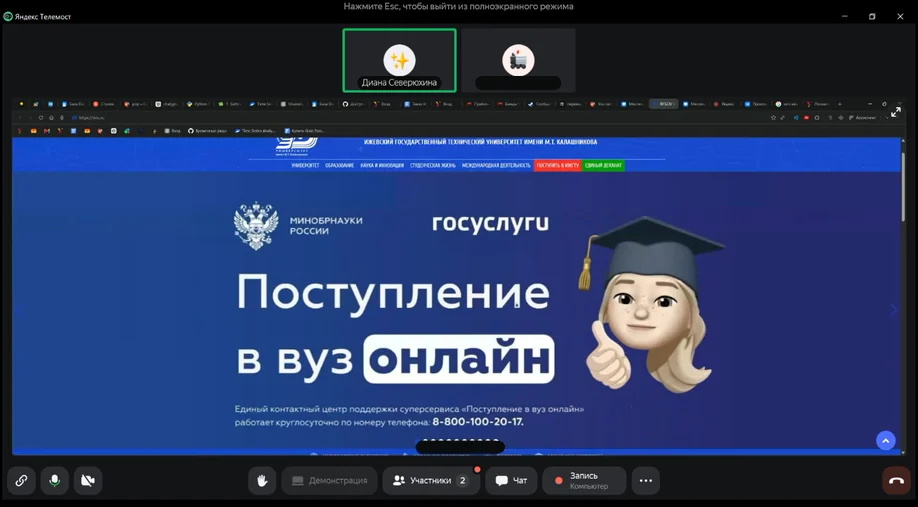
Task: Open the 'Вход' bookmark in bookmarks bar
Action: (173, 131)
